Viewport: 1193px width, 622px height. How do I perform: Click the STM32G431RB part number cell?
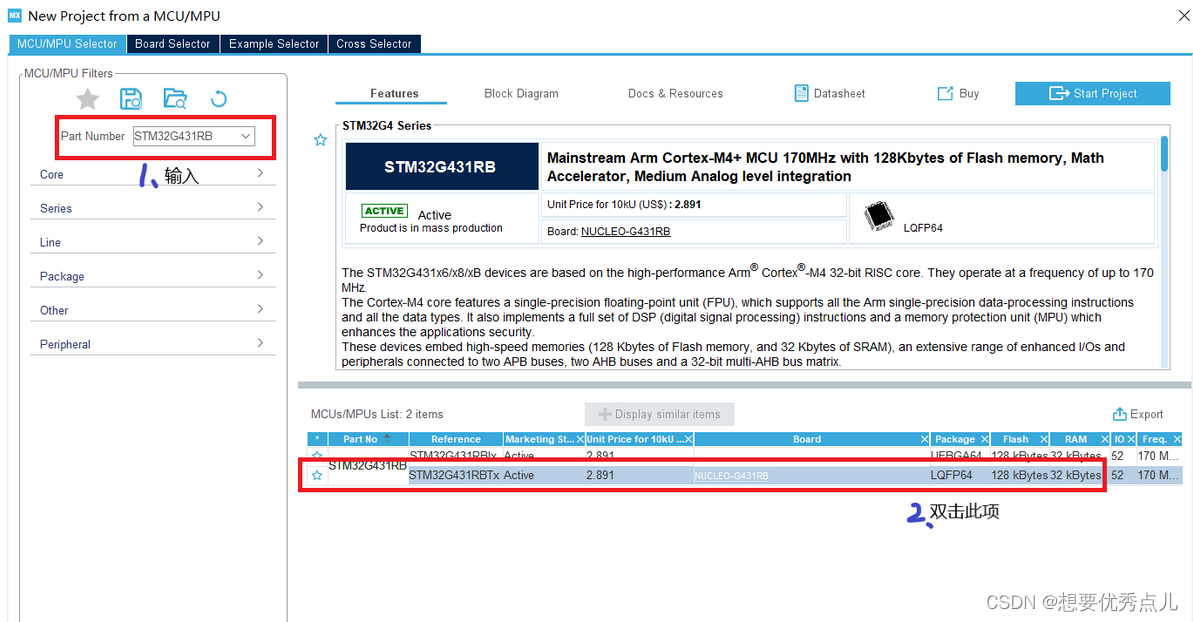click(x=367, y=465)
